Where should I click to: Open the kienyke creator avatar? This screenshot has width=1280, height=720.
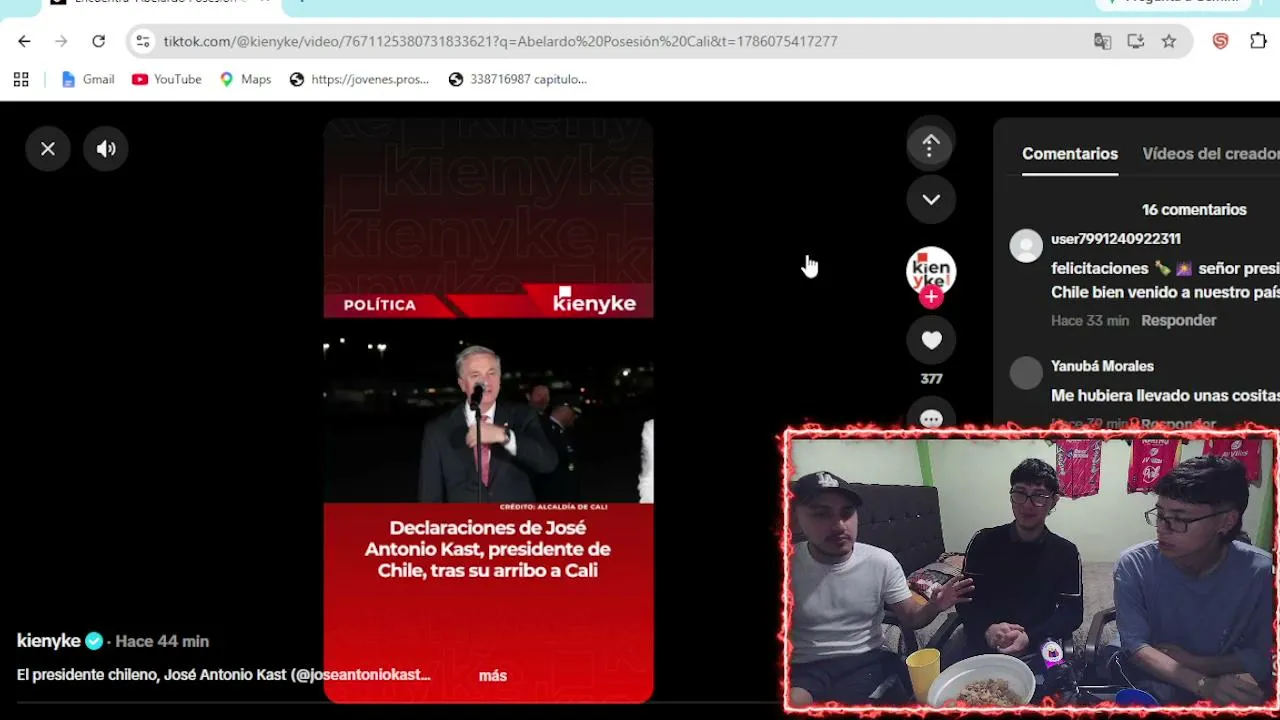931,270
